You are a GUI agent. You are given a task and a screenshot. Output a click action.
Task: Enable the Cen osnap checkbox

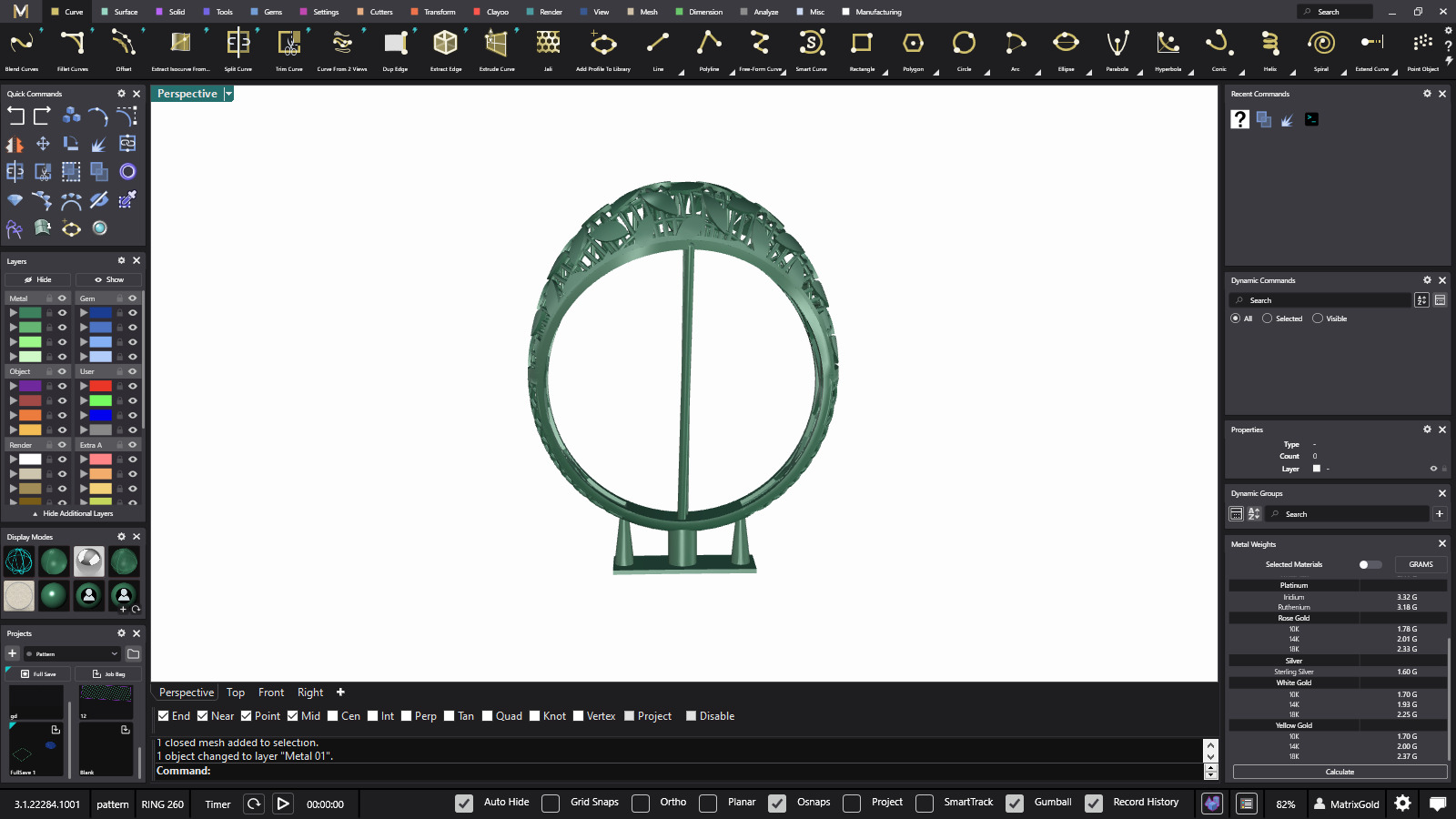click(x=333, y=716)
